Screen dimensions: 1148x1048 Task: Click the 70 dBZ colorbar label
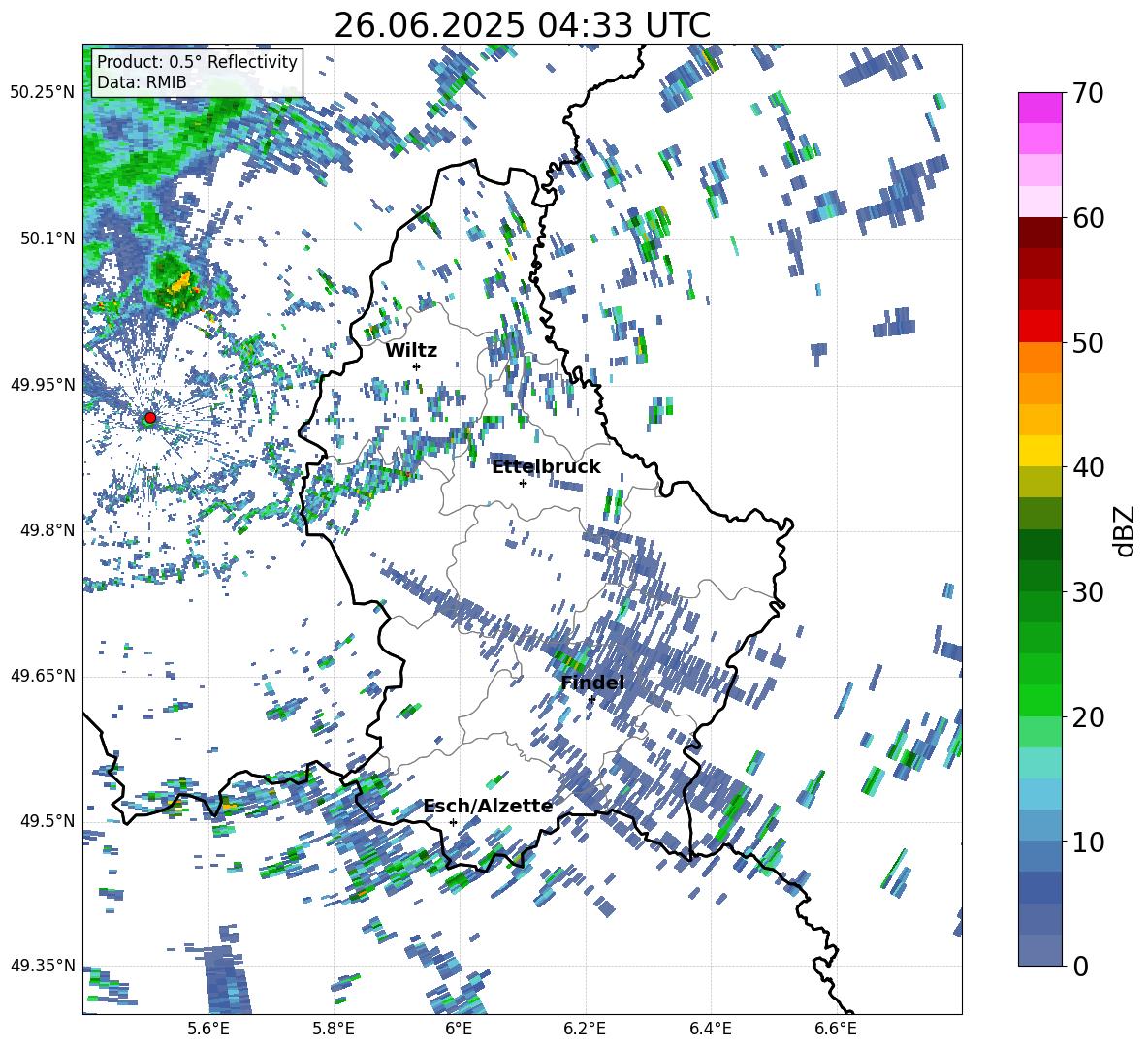click(1087, 94)
